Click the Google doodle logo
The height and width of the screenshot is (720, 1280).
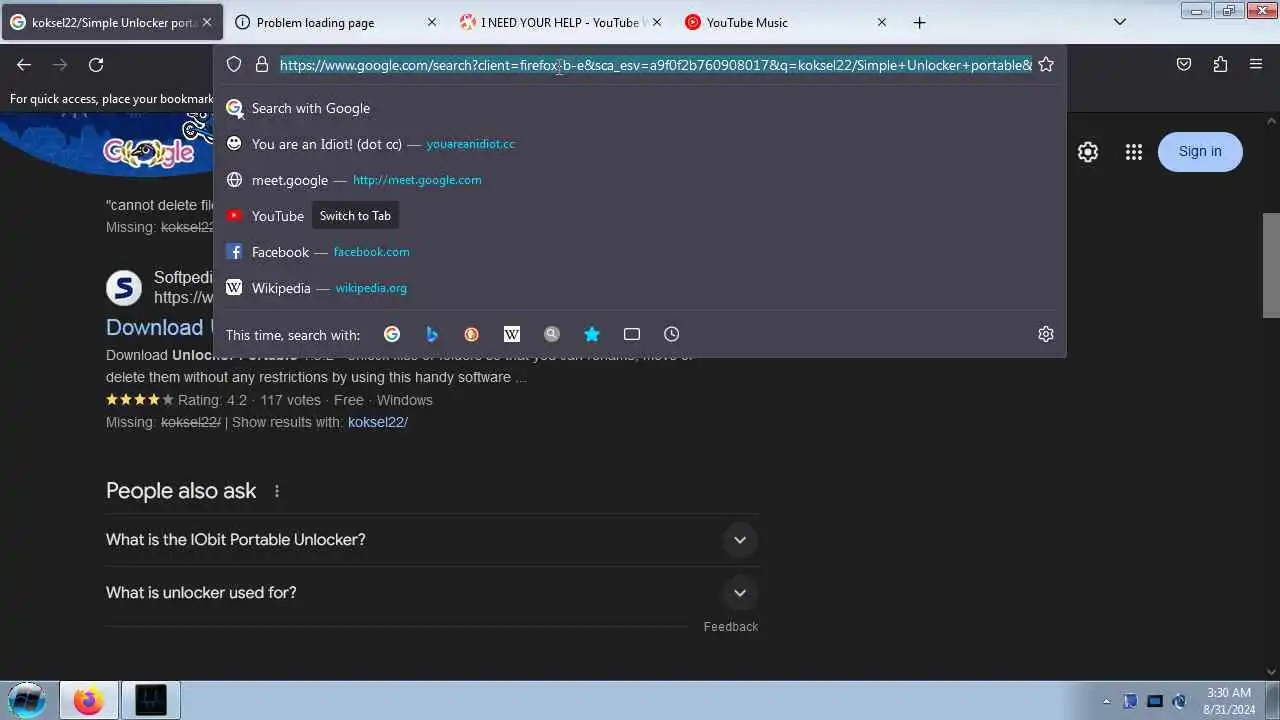pos(149,150)
